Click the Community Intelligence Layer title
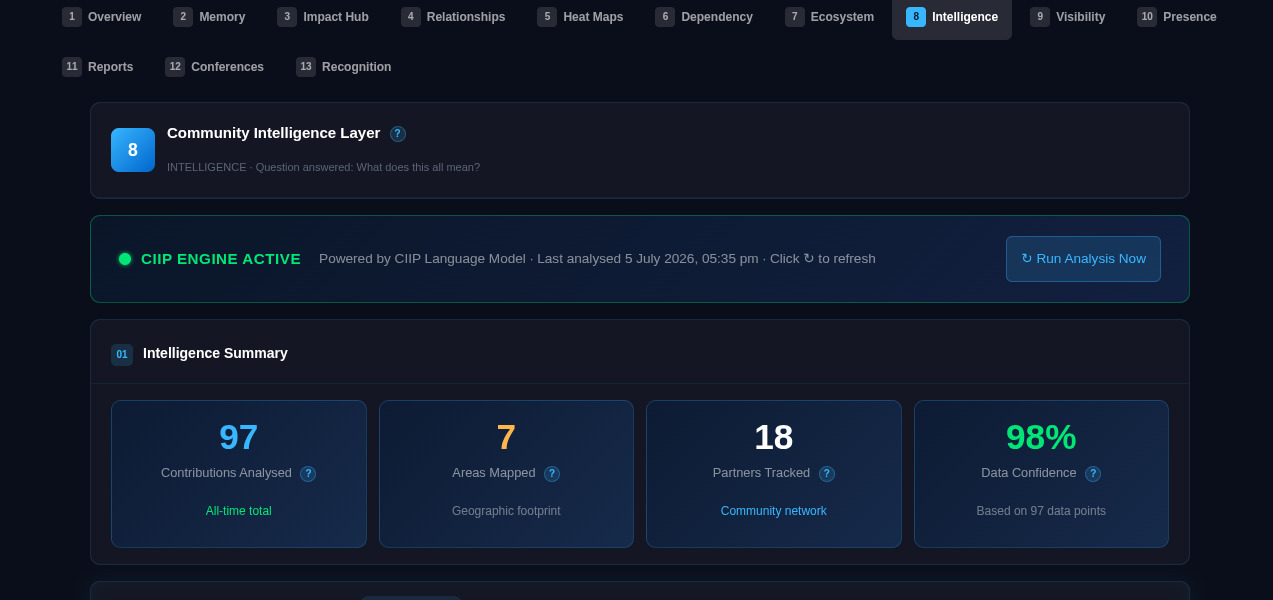1273x600 pixels. coord(274,133)
